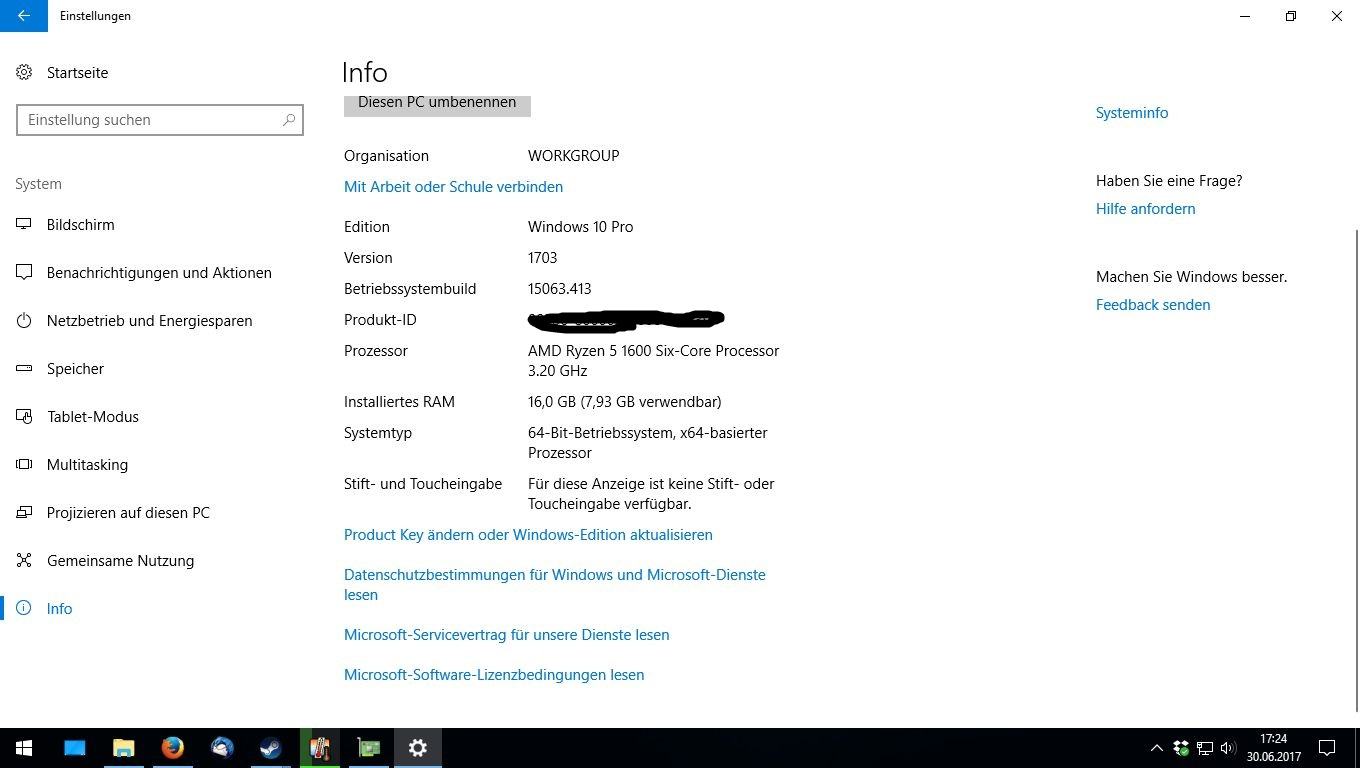
Task: Select the Info page in the sidebar
Action: [x=45, y=609]
